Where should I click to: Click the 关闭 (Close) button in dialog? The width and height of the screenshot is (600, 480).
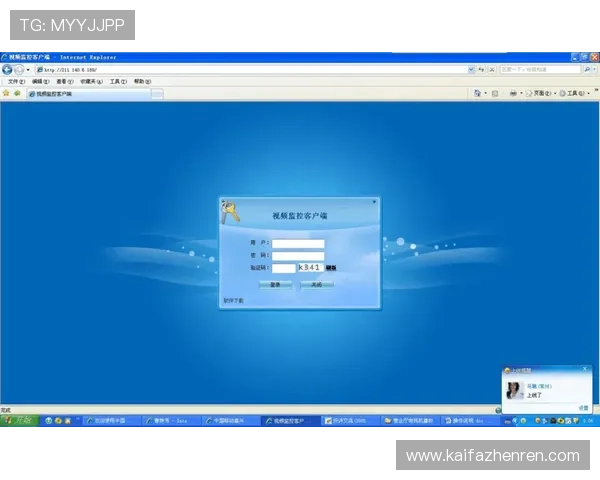pos(316,284)
